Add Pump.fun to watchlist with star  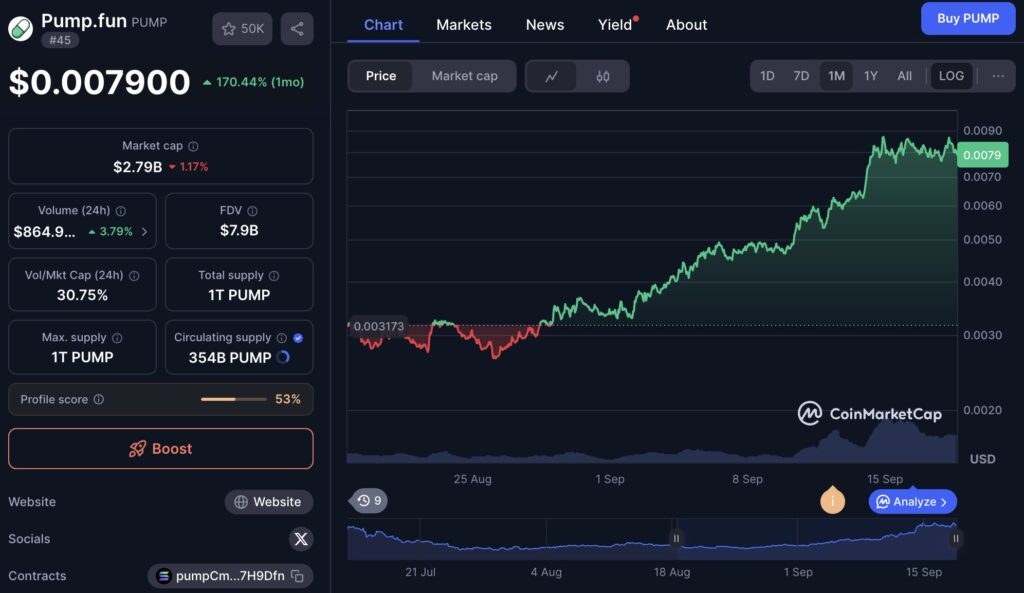(x=242, y=29)
